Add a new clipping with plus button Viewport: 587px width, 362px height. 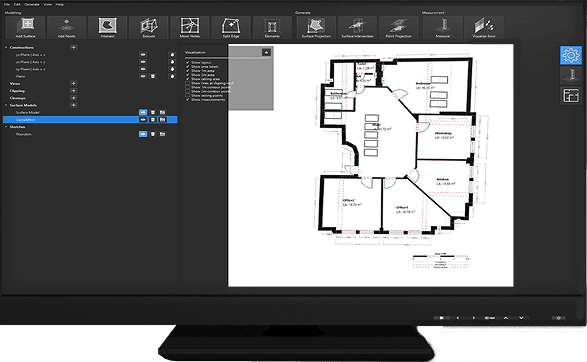(x=73, y=91)
